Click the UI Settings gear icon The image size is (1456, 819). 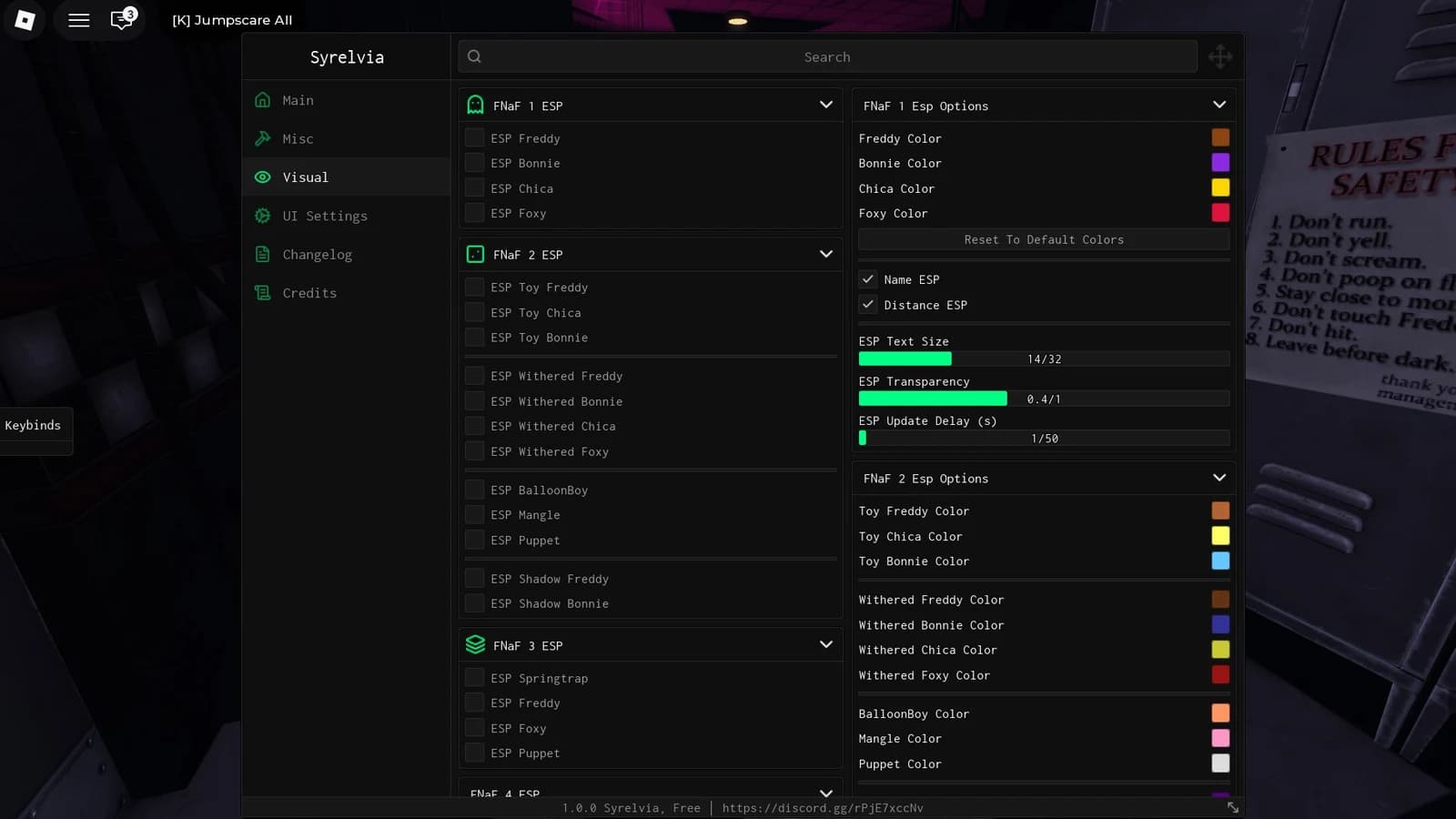pos(263,216)
